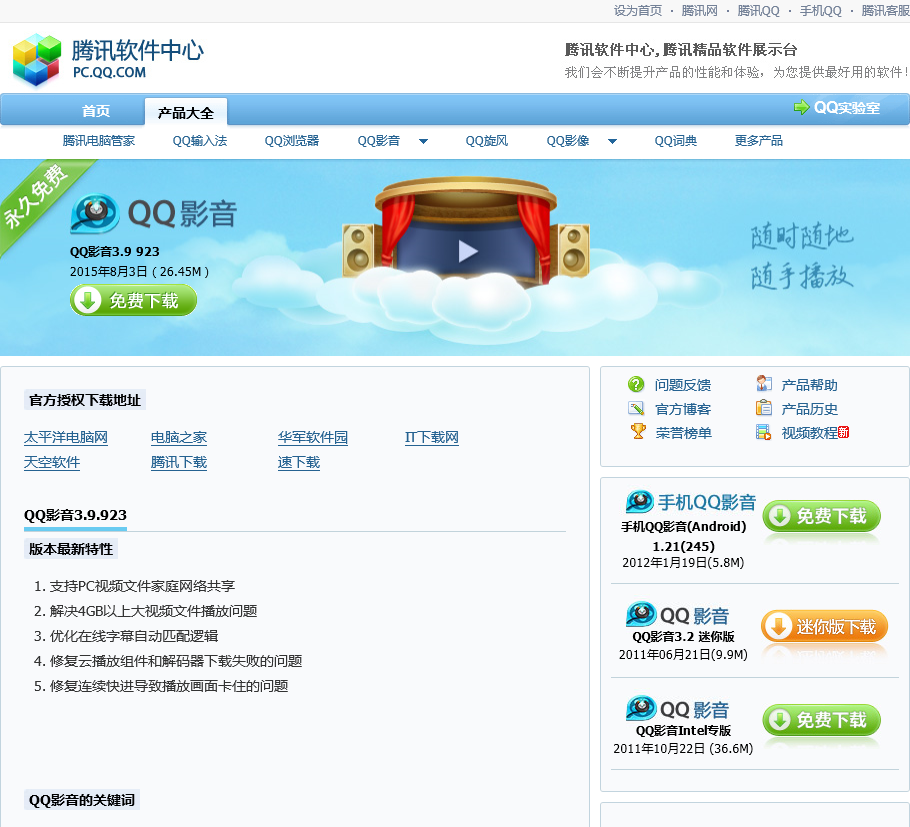Open the 华军软件园 download link
Image resolution: width=910 pixels, height=827 pixels.
313,437
